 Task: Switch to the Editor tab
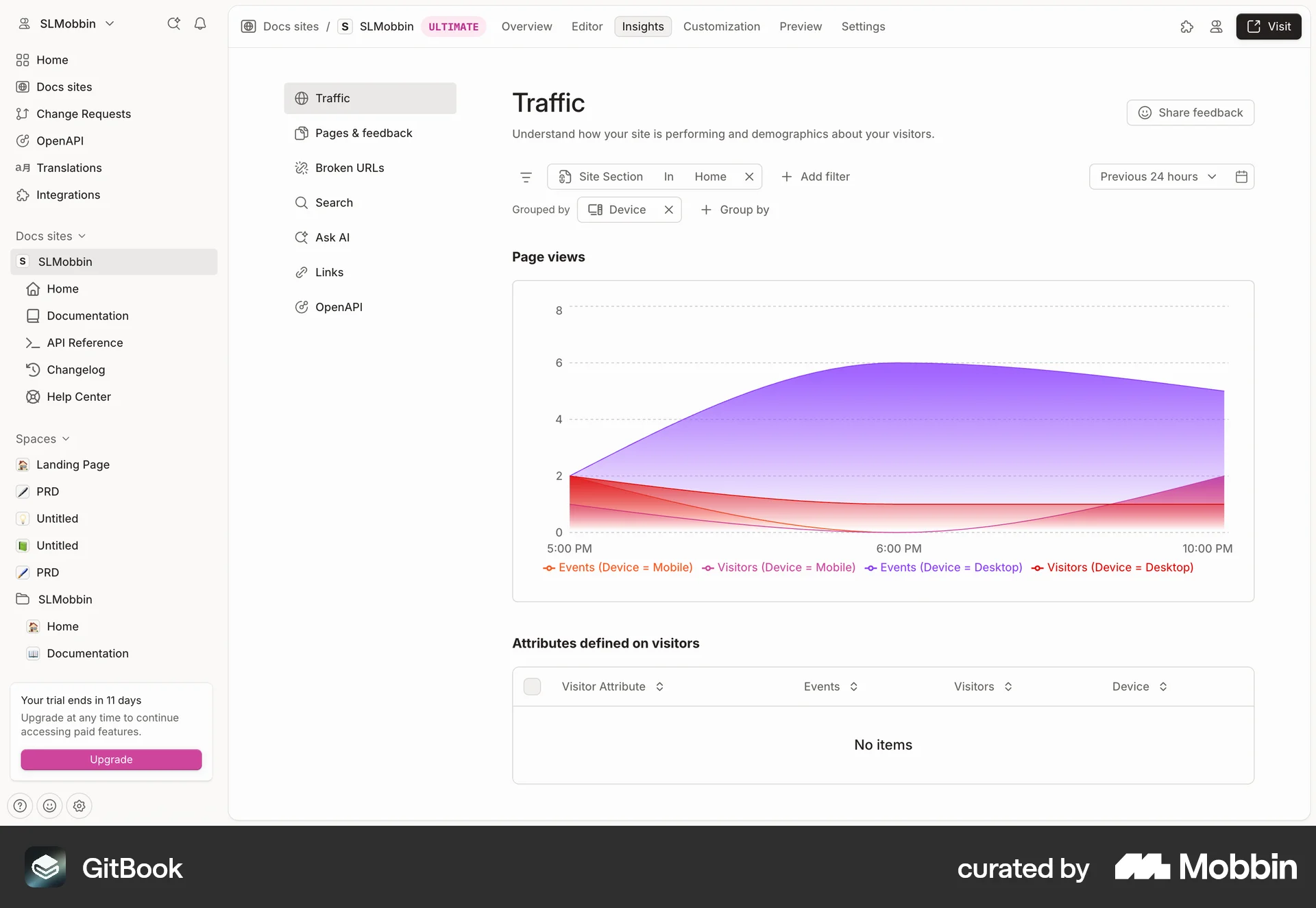tap(587, 27)
